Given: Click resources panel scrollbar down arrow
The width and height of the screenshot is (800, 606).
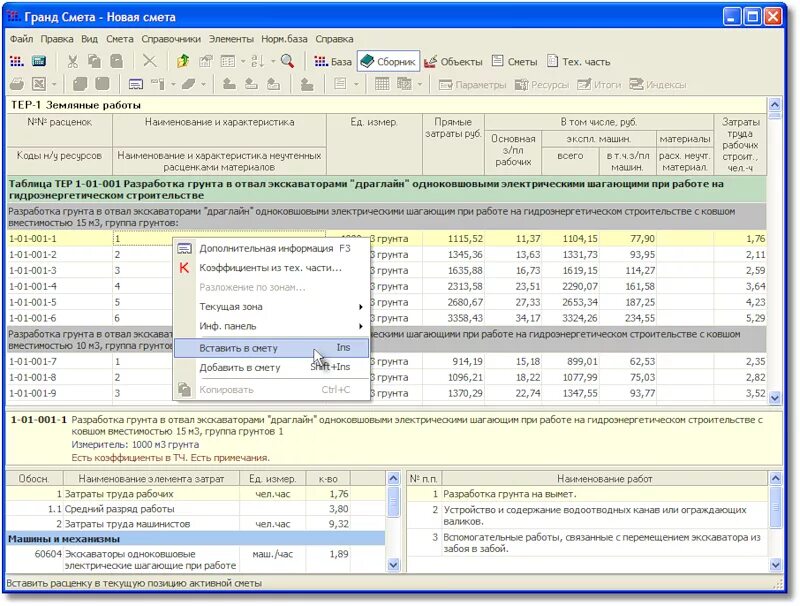Looking at the screenshot, I should [393, 564].
